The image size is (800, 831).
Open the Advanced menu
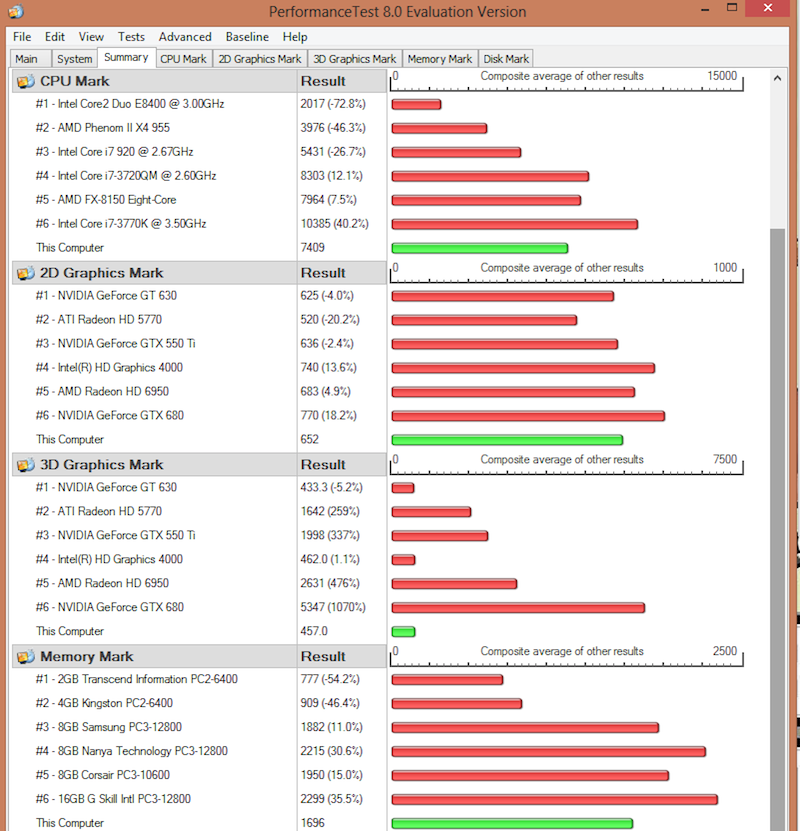point(185,37)
